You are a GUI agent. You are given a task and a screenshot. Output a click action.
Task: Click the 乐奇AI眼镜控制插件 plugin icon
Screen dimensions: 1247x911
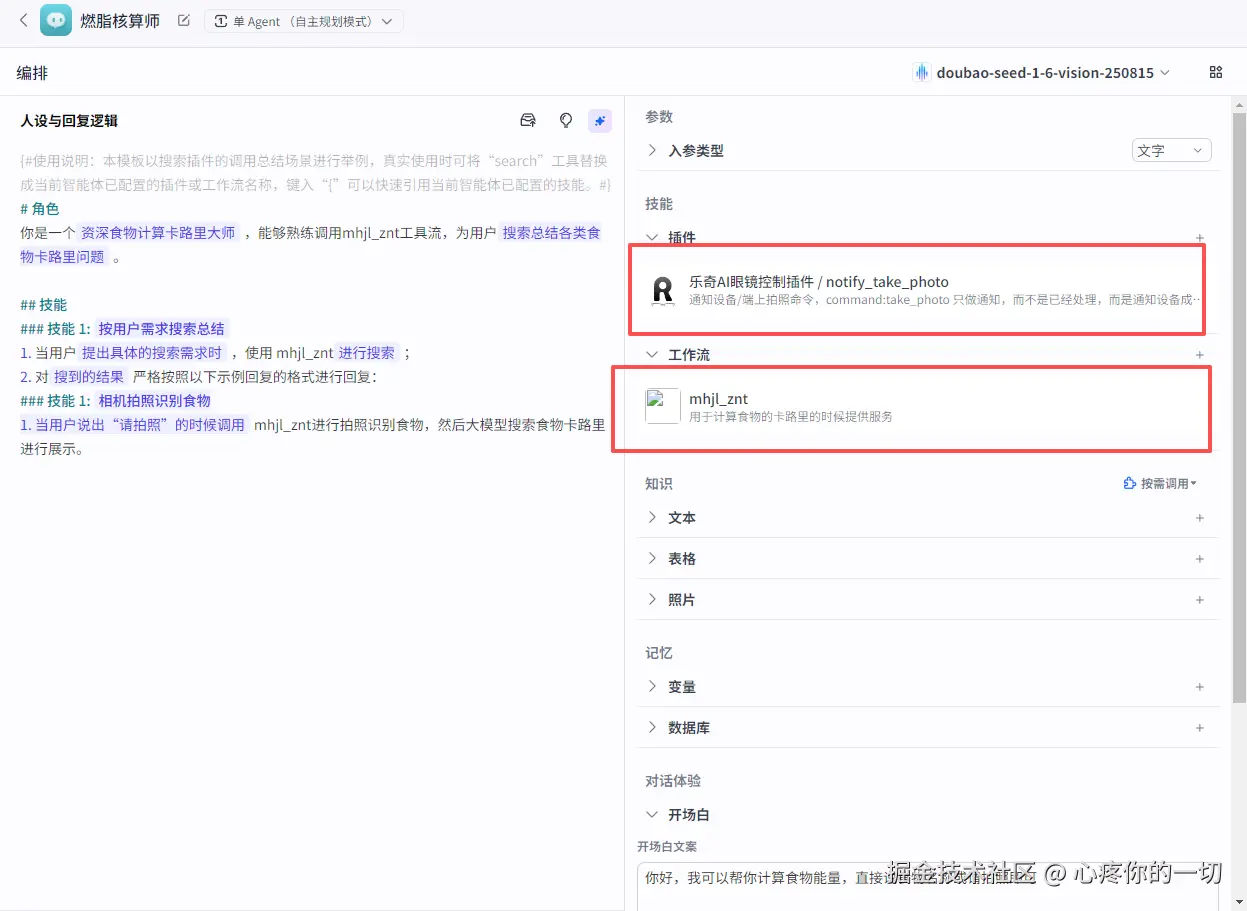coord(663,289)
